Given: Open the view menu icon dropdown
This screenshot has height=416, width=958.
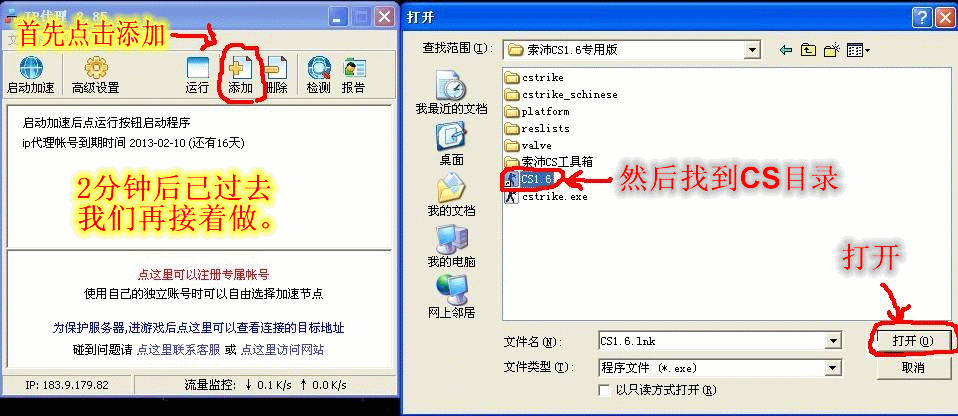Looking at the screenshot, I should [x=858, y=50].
